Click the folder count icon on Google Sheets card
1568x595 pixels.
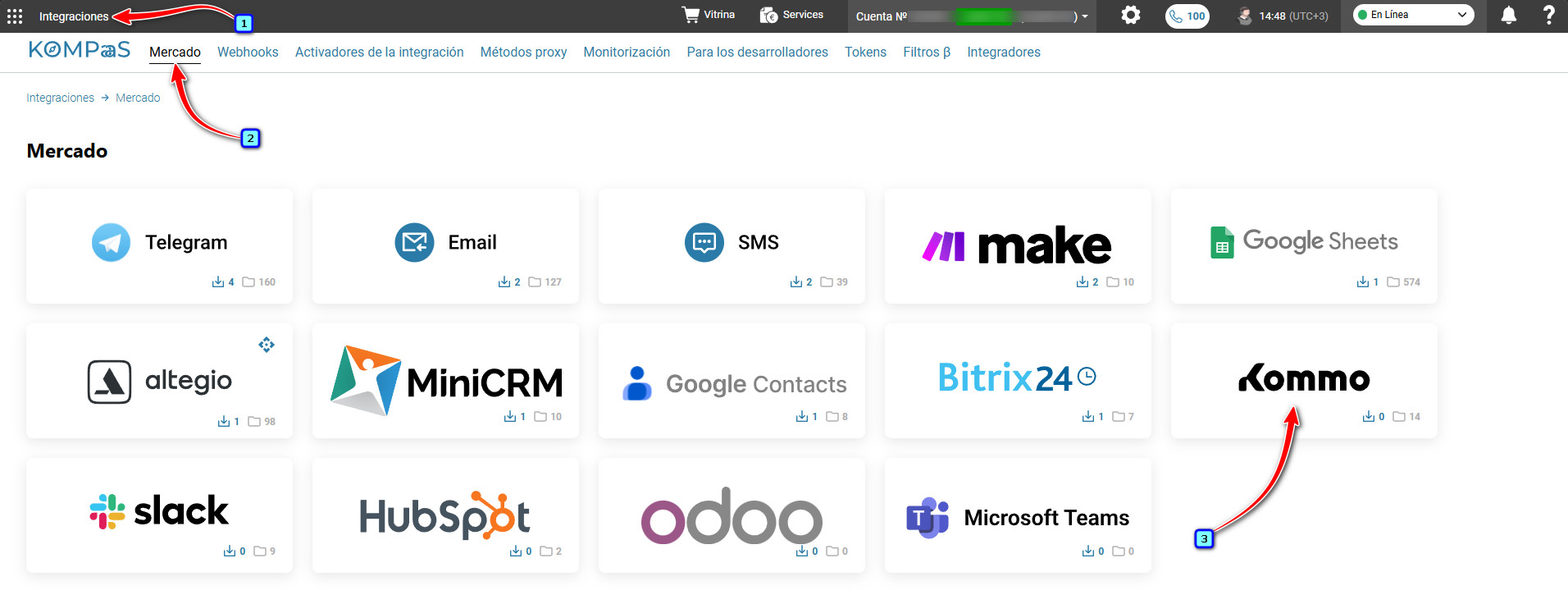coord(1393,282)
